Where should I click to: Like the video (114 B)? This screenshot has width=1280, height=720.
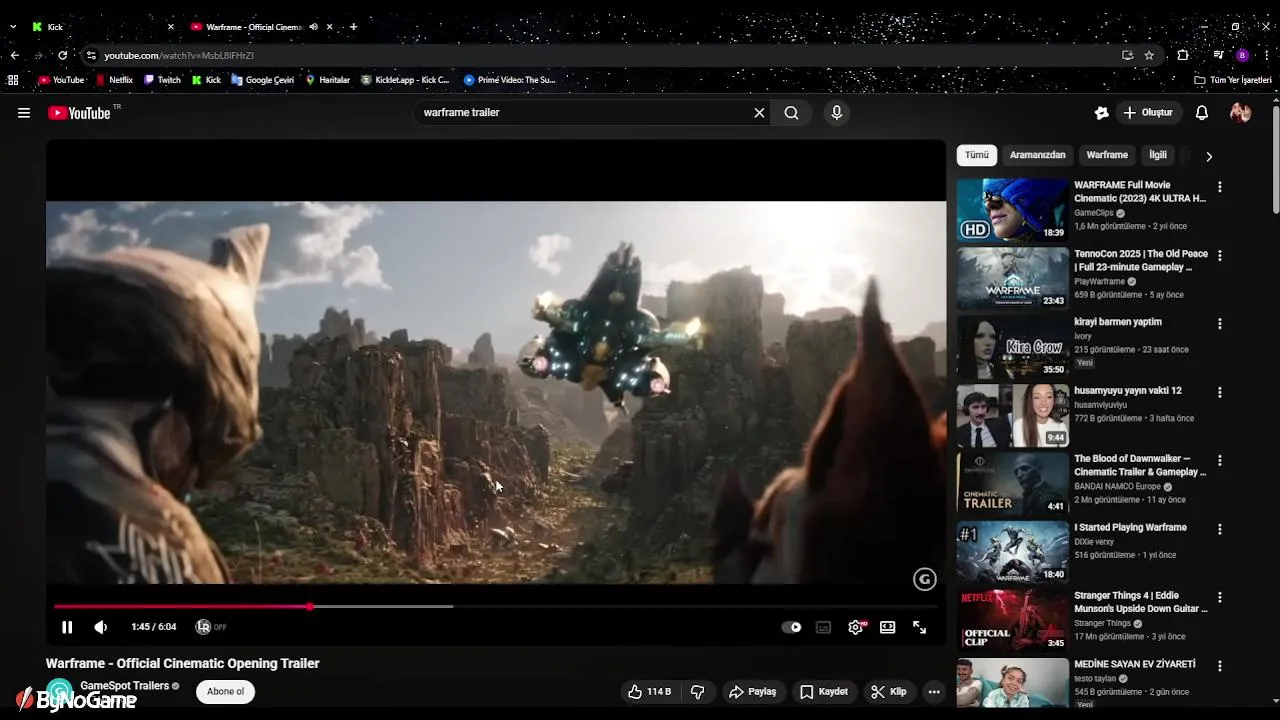(x=649, y=692)
